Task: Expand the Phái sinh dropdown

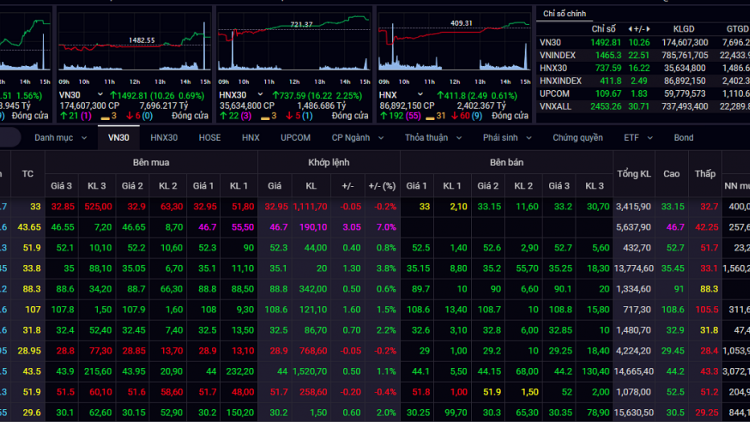Action: (506, 137)
